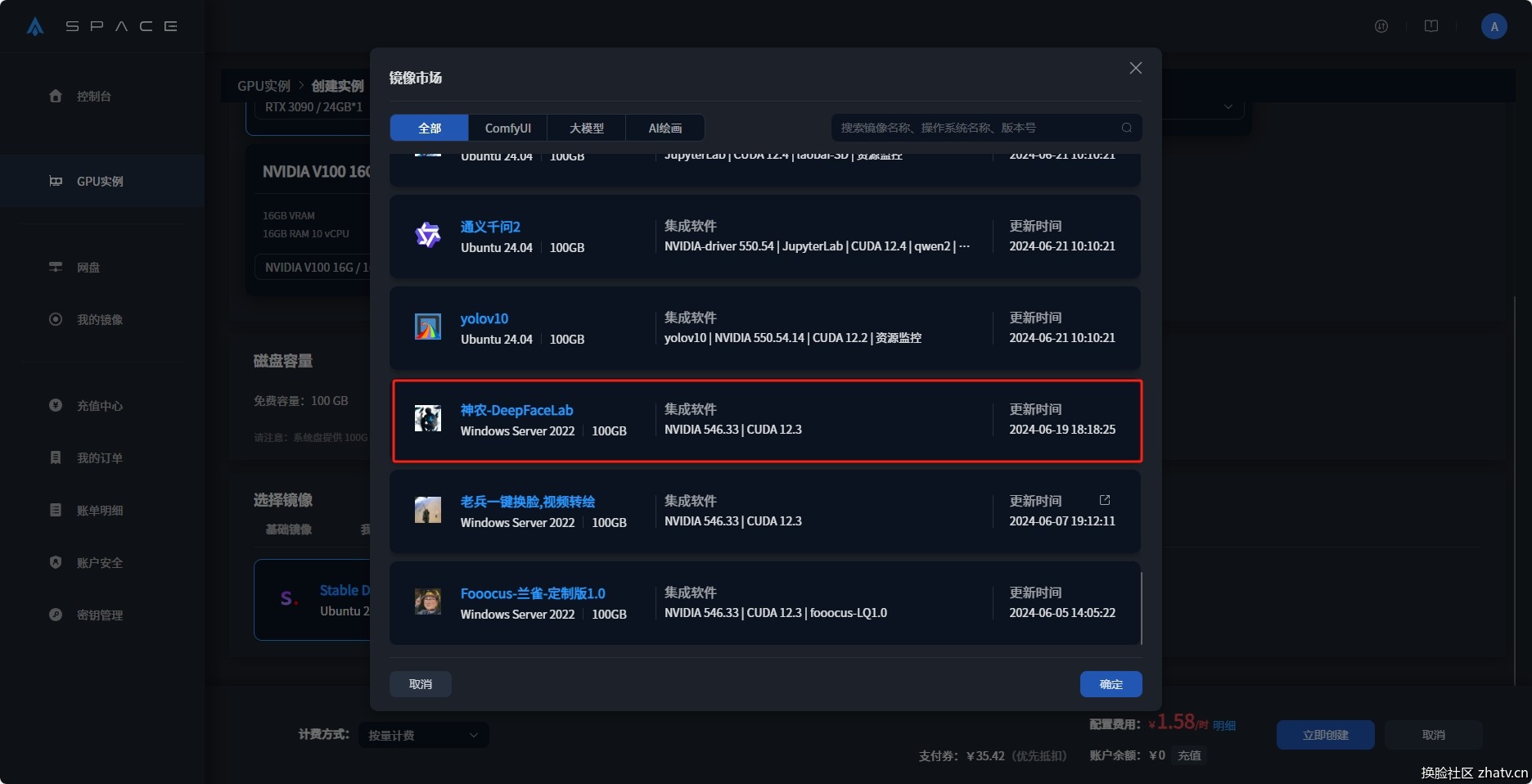Click 通义千问2 row qwen2 software text
1532x784 pixels.
(x=932, y=246)
